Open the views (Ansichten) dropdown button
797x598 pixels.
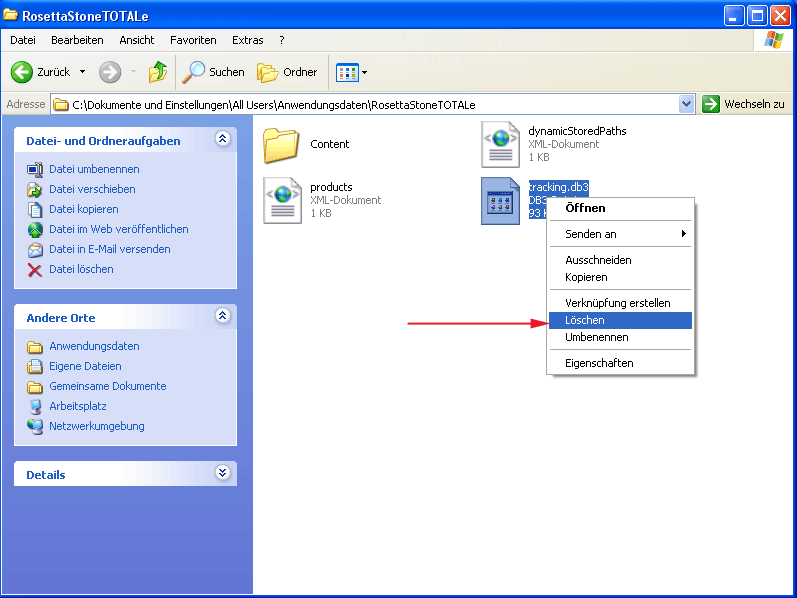tap(352, 72)
